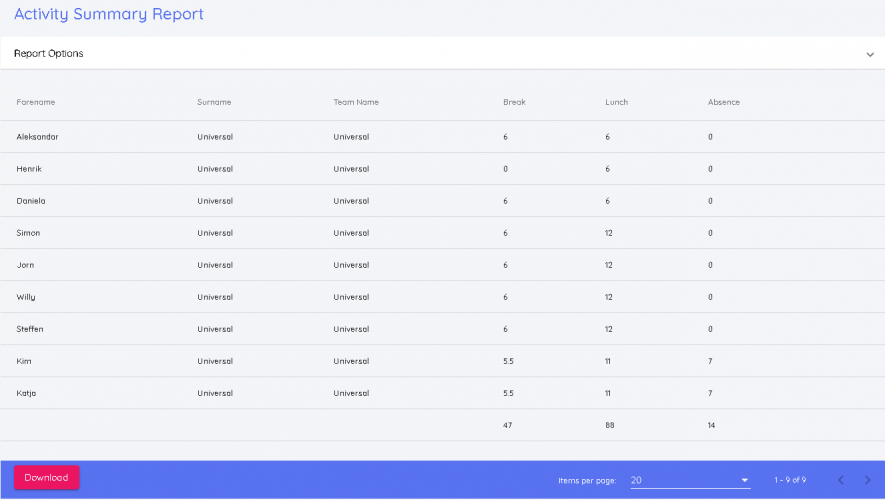Click the Download button
This screenshot has width=885, height=500.
tap(46, 478)
